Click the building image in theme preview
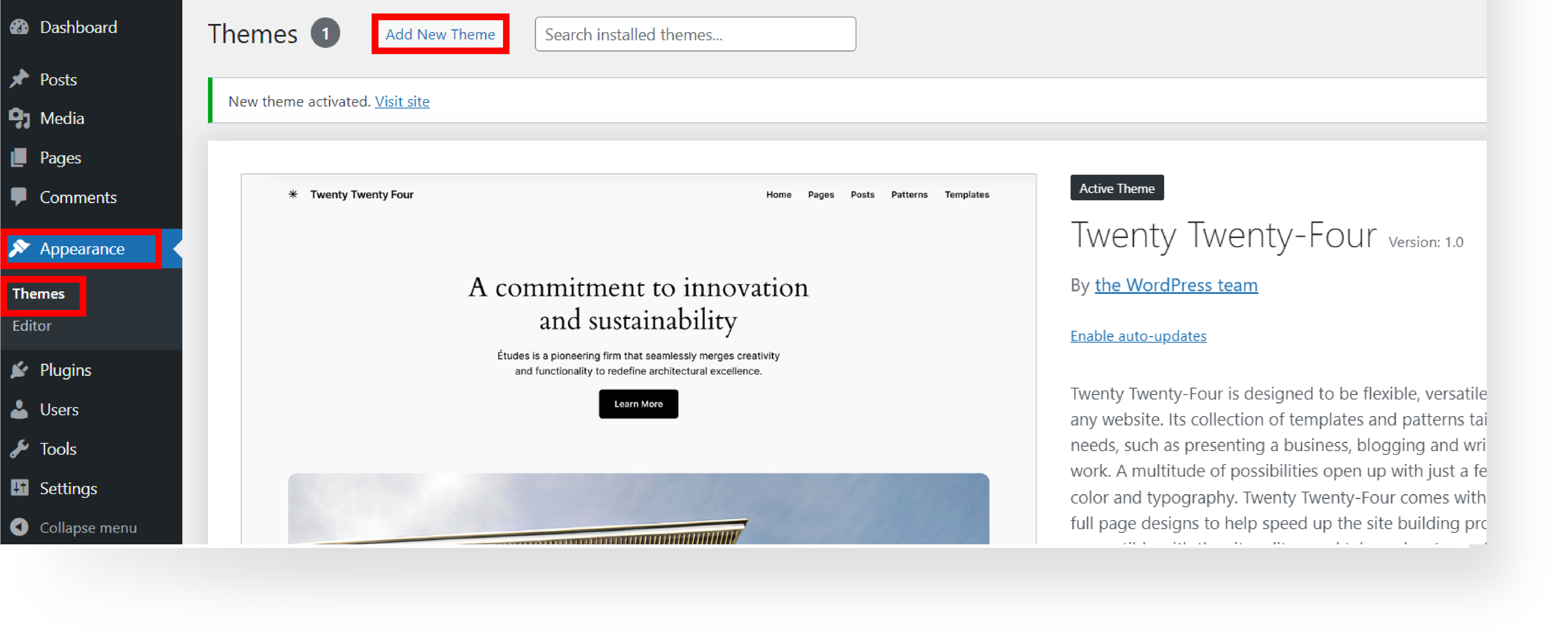The width and height of the screenshot is (1568, 639). pos(638,509)
